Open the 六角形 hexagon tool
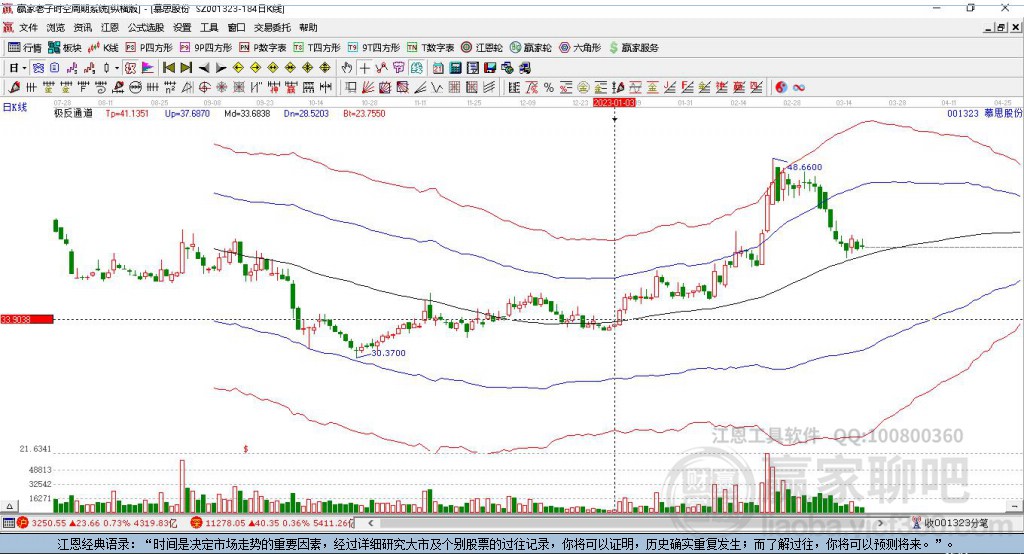Screen dimensions: 1024x554 point(581,48)
